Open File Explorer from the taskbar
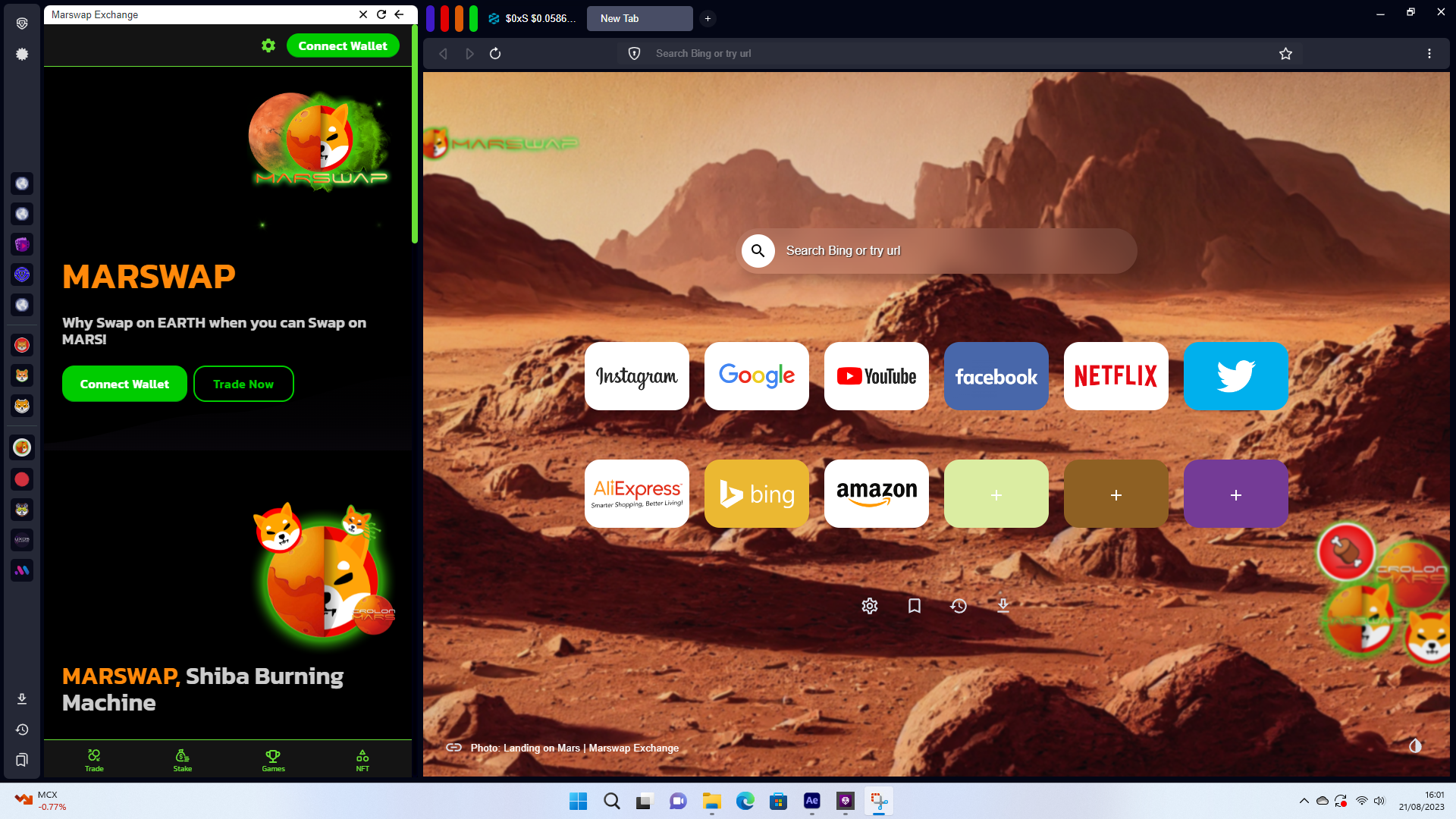 pyautogui.click(x=711, y=801)
